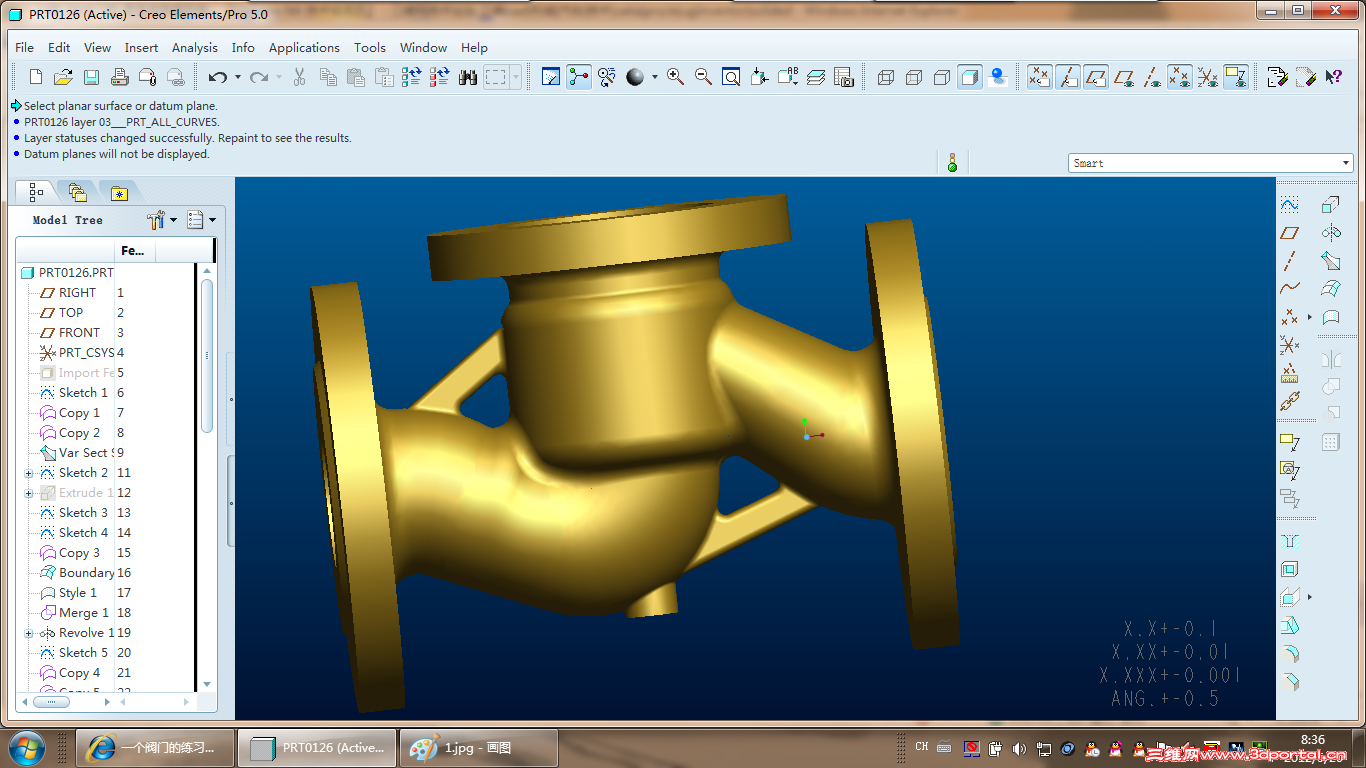Expand the datum point tool flyout arrow
Screen dimensions: 1366x768
pyautogui.click(x=1310, y=317)
